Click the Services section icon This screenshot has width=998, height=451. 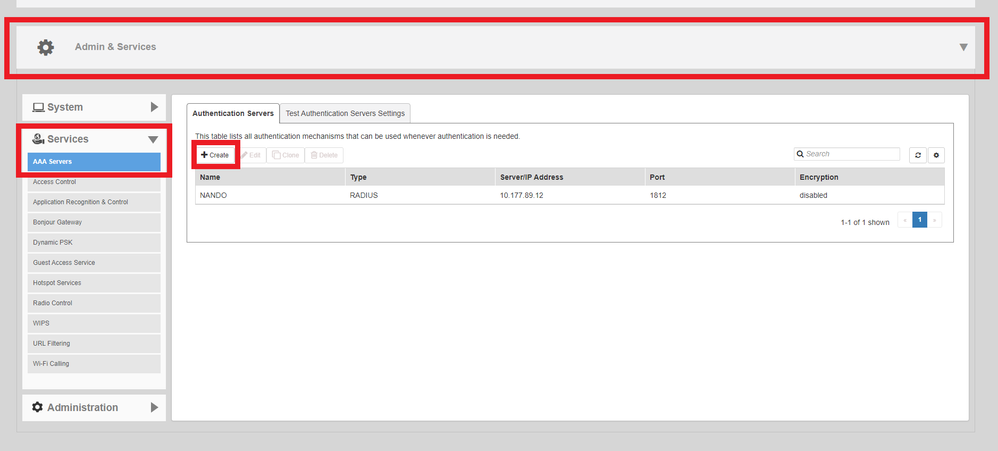(38, 139)
